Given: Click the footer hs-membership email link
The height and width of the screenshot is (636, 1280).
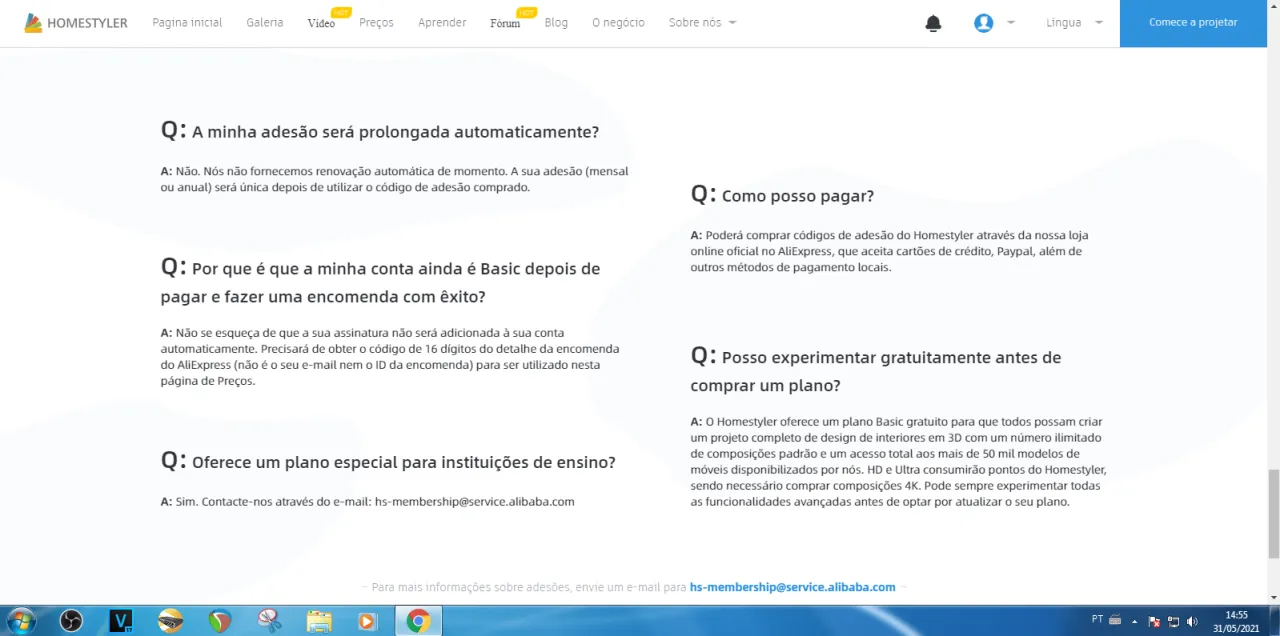Looking at the screenshot, I should click(792, 587).
